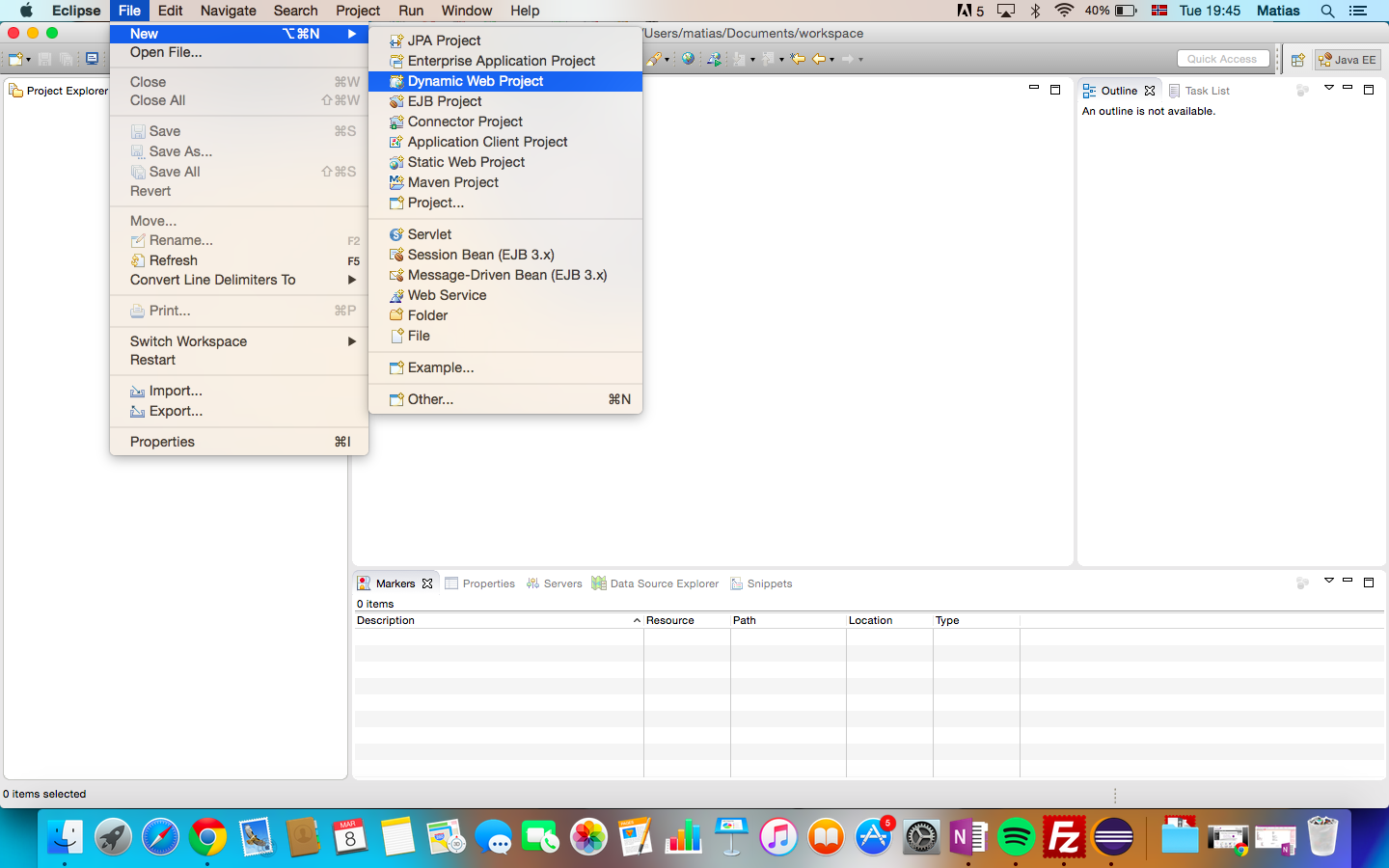The height and width of the screenshot is (868, 1389).
Task: Open the Data Source Explorer tab
Action: coord(655,583)
